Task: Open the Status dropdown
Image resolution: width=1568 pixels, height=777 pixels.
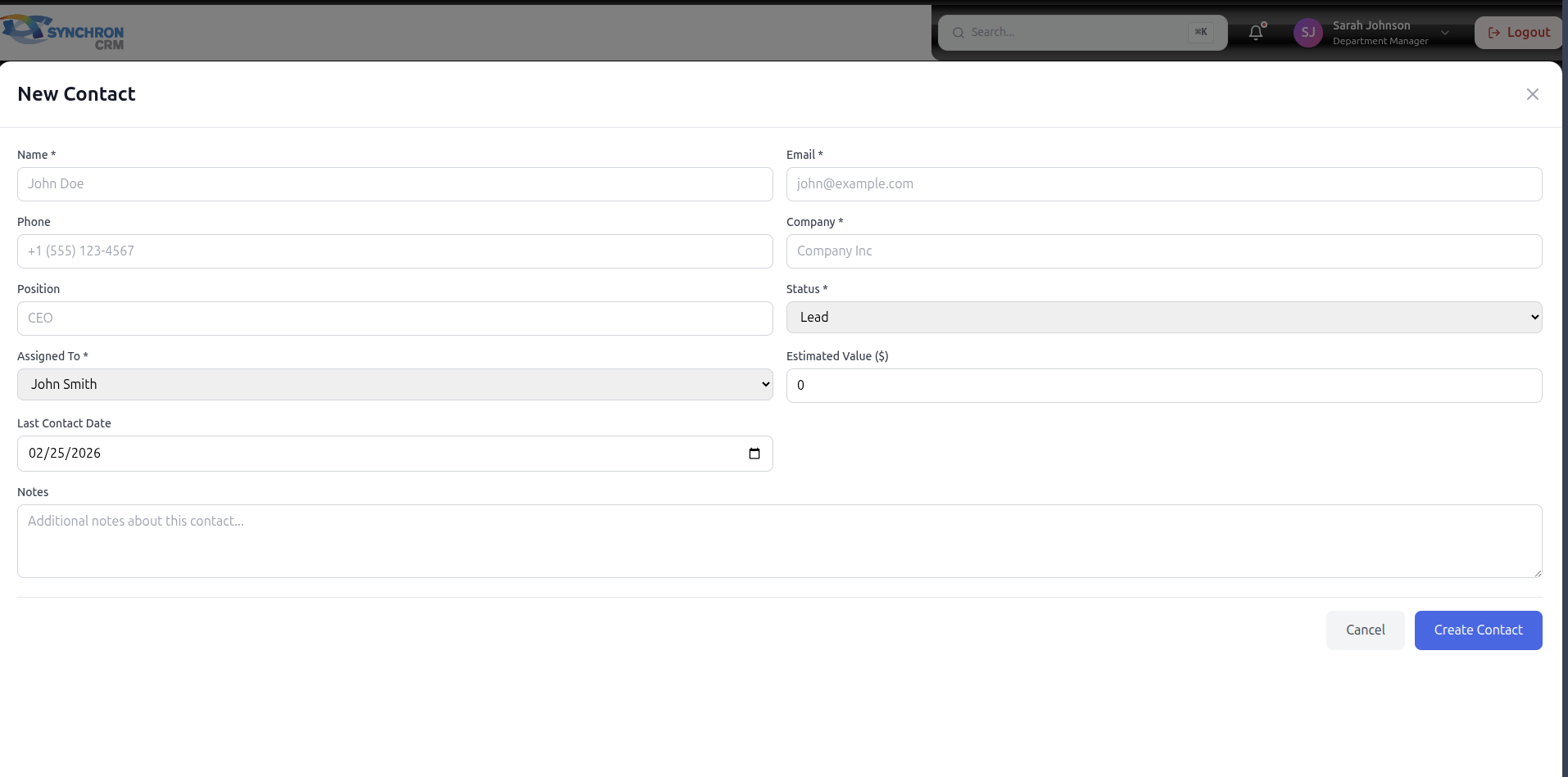Action: 1163,318
